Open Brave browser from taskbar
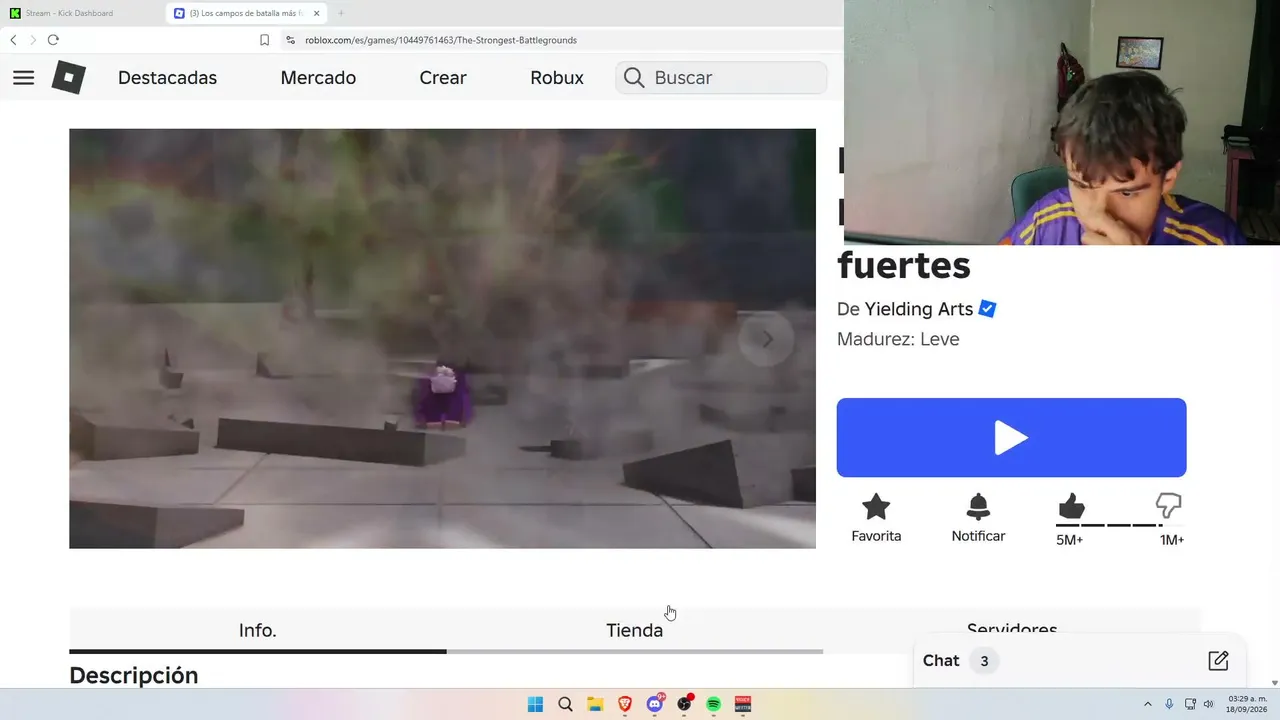 coord(625,704)
